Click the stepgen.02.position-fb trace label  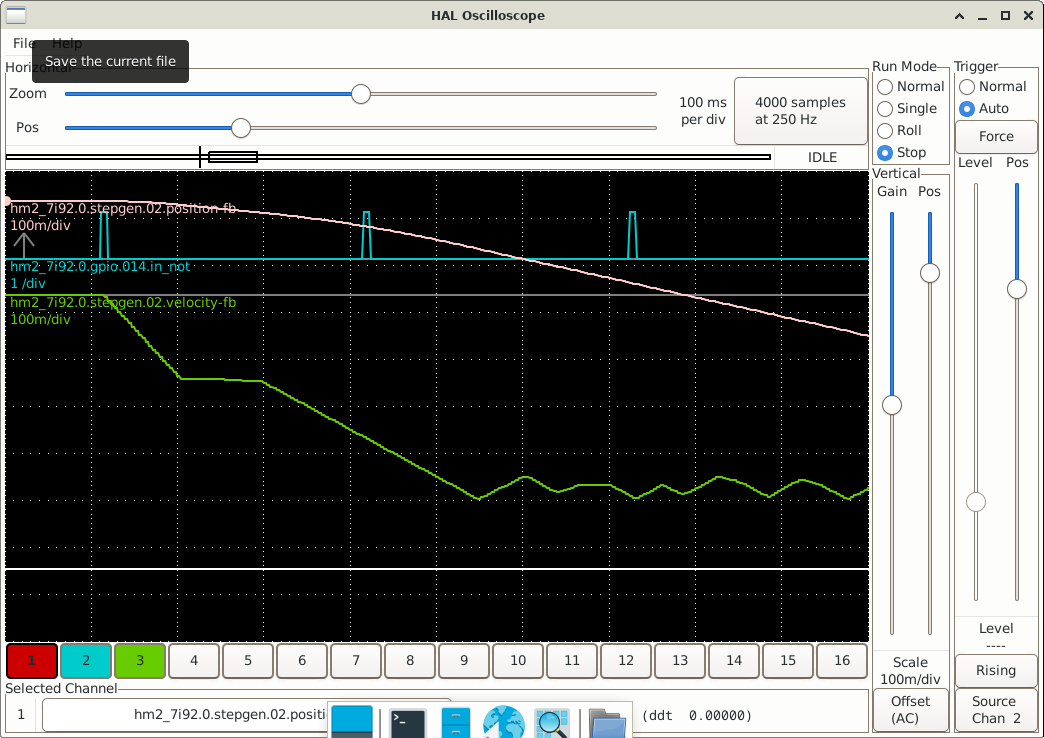tap(123, 208)
